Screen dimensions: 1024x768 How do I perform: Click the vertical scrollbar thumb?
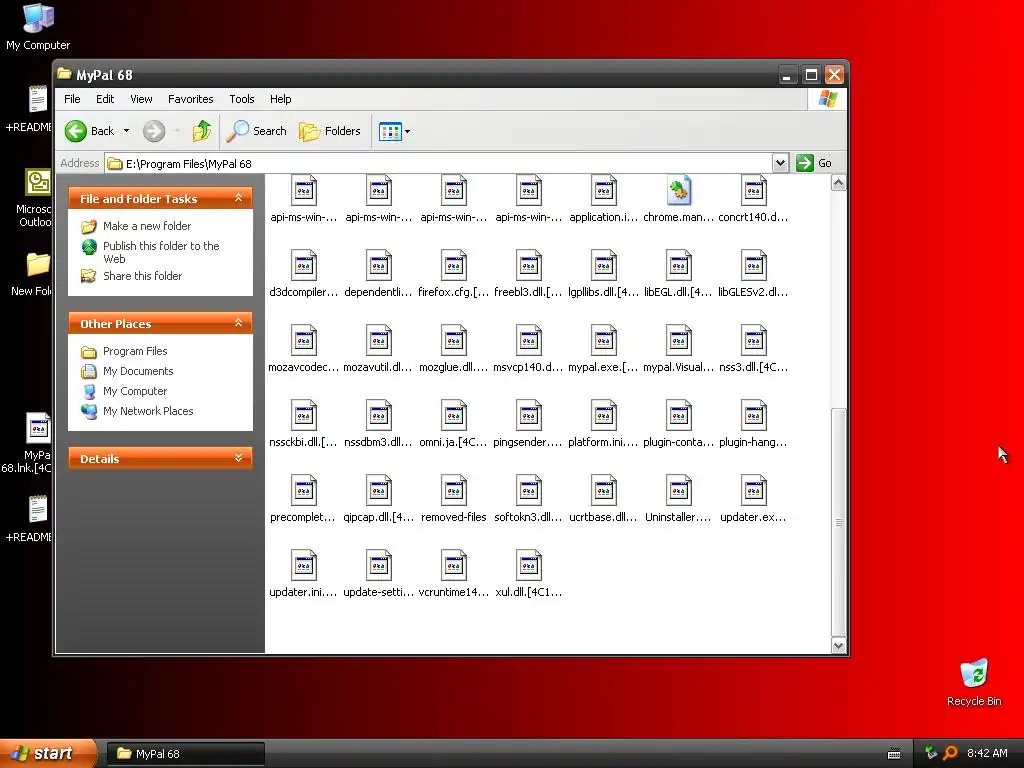[839, 522]
